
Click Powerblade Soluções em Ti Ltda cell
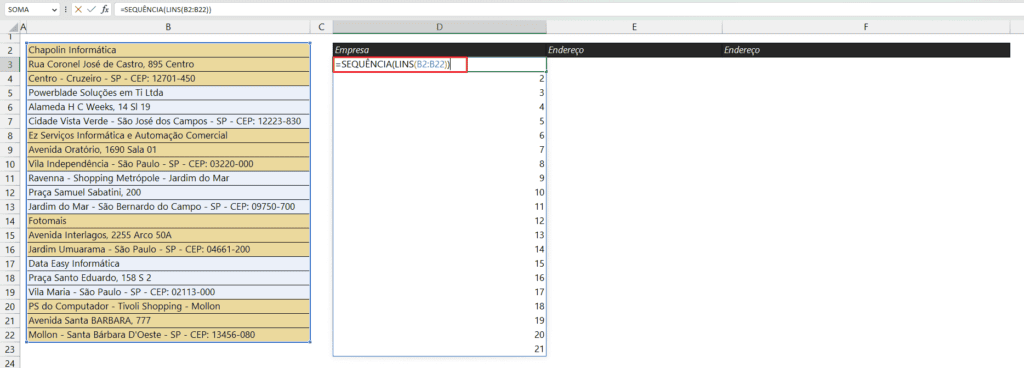pos(168,93)
